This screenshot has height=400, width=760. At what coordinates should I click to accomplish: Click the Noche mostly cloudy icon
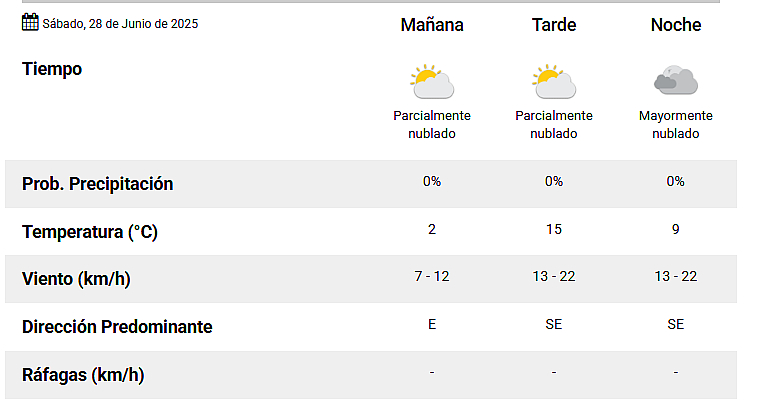(676, 80)
